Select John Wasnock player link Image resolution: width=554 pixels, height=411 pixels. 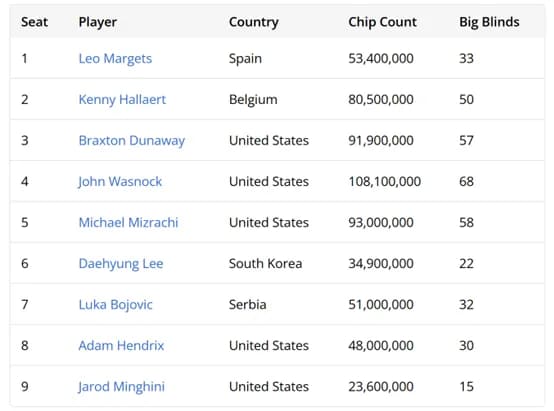[120, 182]
